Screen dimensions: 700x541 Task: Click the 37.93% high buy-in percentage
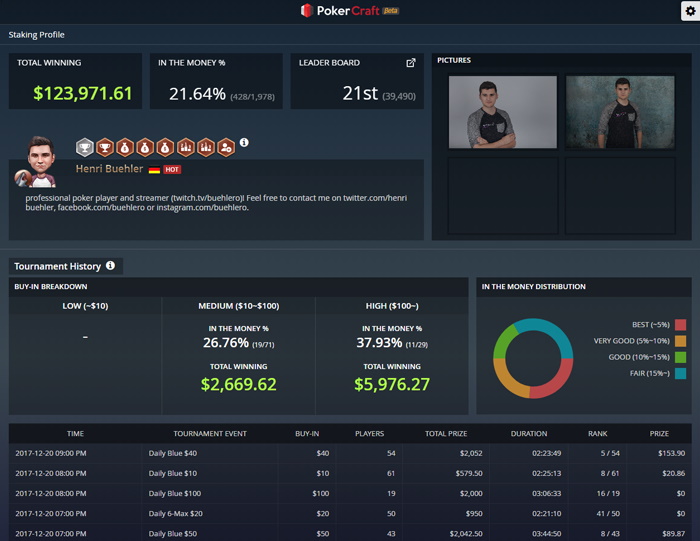click(x=379, y=342)
